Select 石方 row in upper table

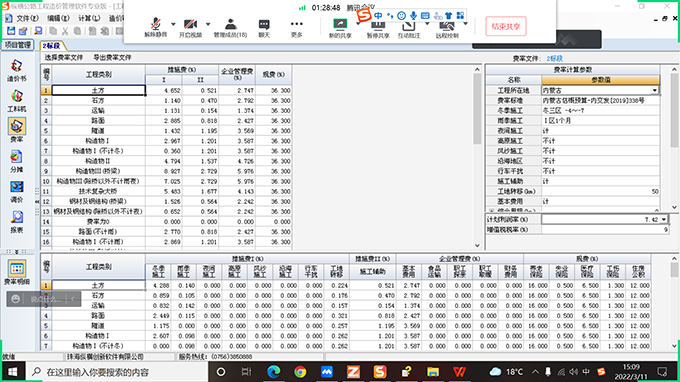click(x=98, y=101)
